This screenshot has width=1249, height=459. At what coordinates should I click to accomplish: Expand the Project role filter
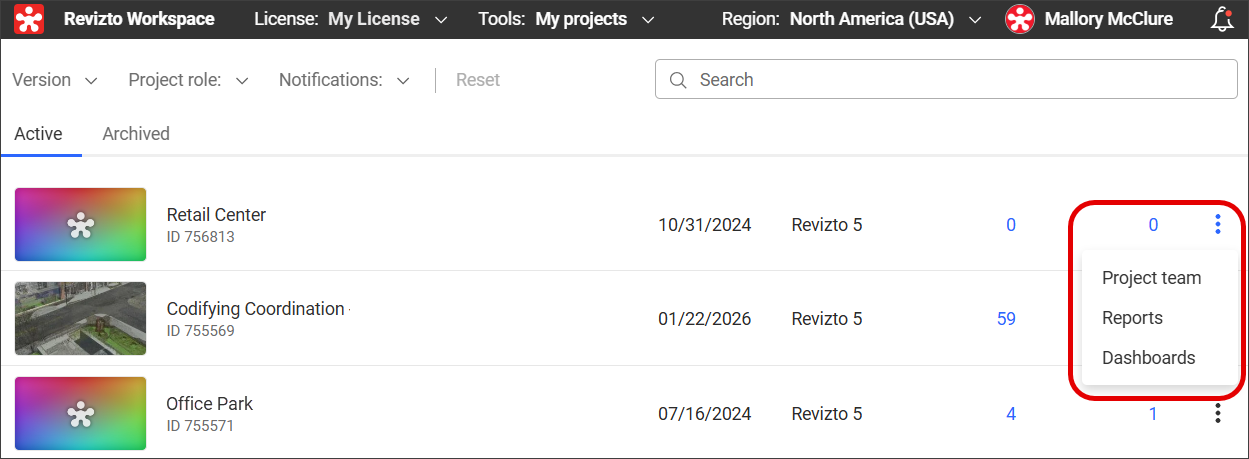[188, 80]
